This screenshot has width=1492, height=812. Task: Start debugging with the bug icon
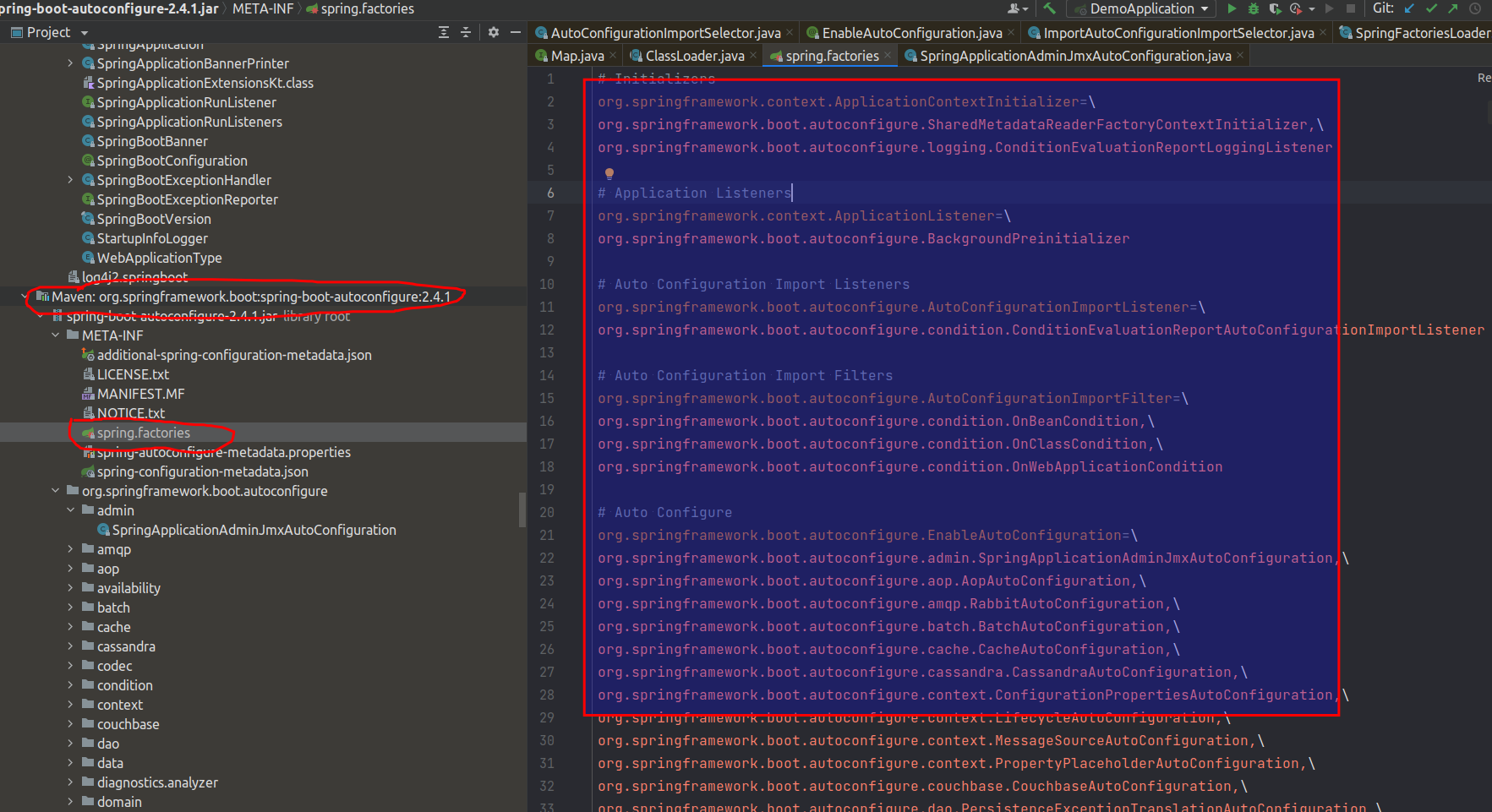1254,8
